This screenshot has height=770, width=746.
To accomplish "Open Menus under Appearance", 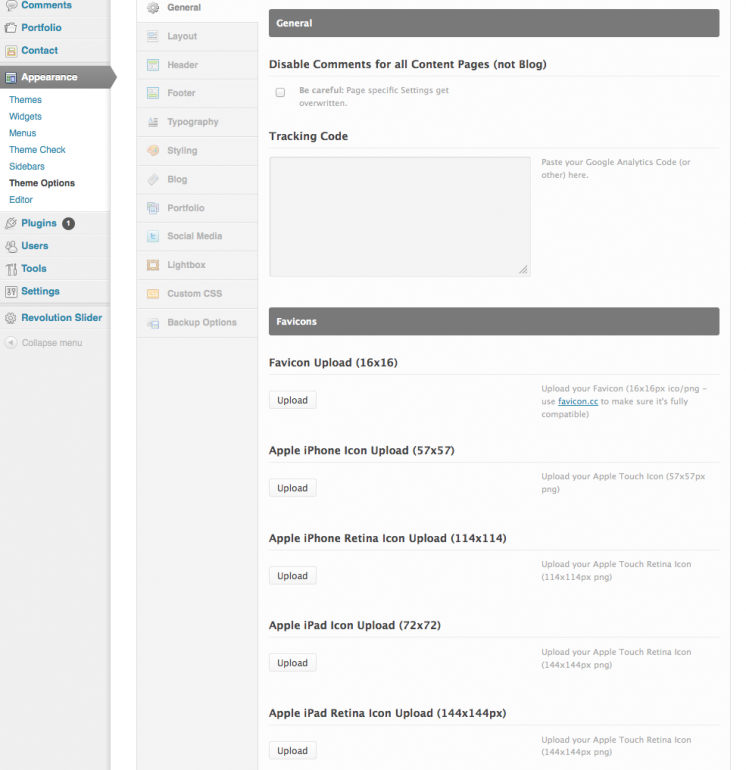I will tap(23, 133).
